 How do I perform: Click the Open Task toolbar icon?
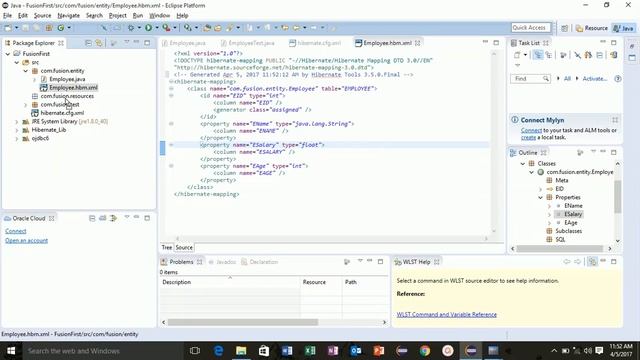tap(218, 28)
